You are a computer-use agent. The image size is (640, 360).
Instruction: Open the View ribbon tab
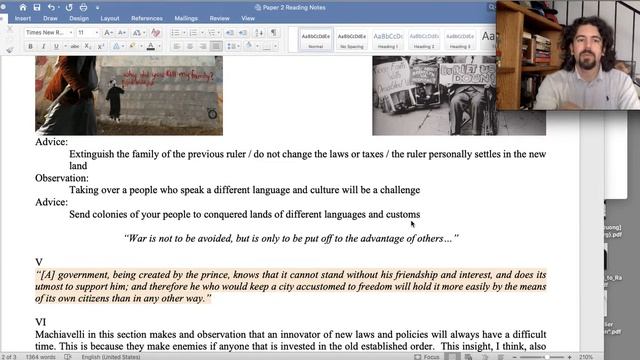pos(248,18)
